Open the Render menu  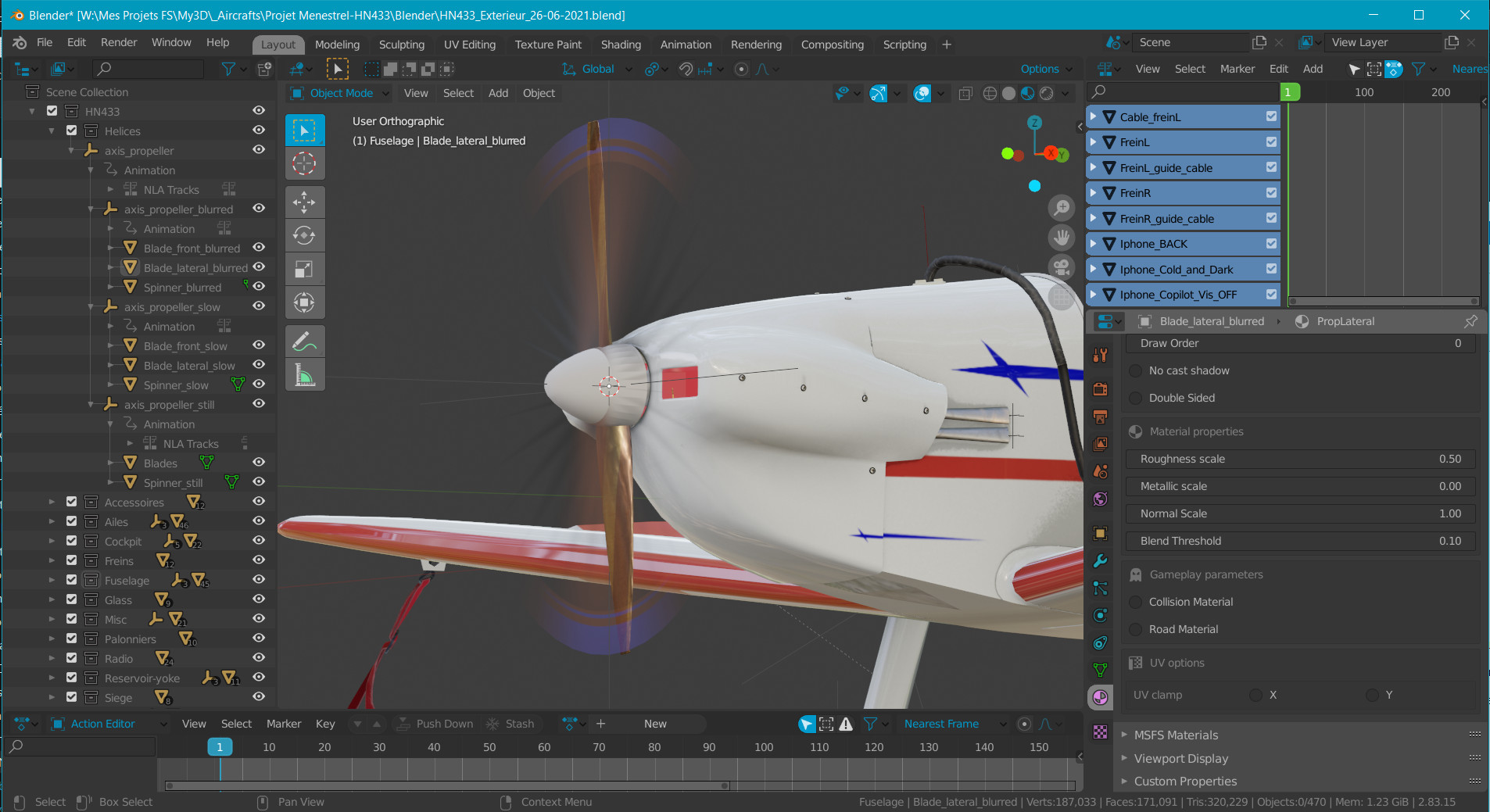click(x=119, y=42)
